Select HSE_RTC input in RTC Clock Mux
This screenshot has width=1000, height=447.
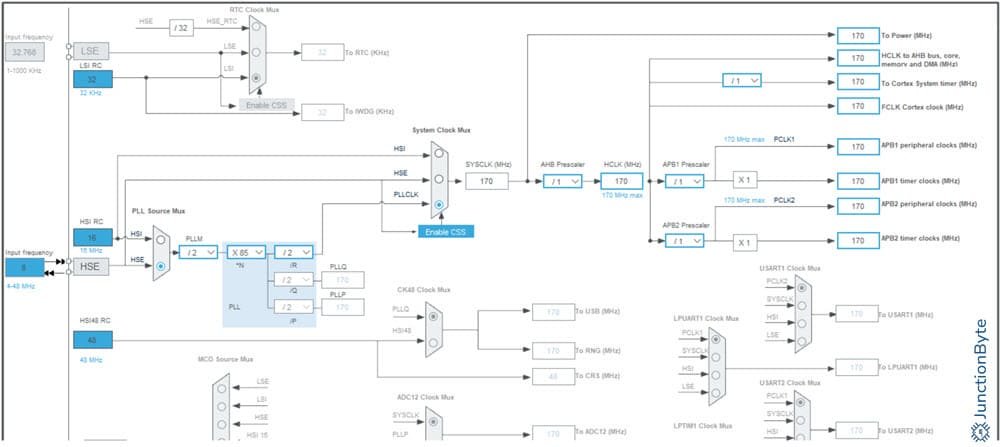[256, 28]
